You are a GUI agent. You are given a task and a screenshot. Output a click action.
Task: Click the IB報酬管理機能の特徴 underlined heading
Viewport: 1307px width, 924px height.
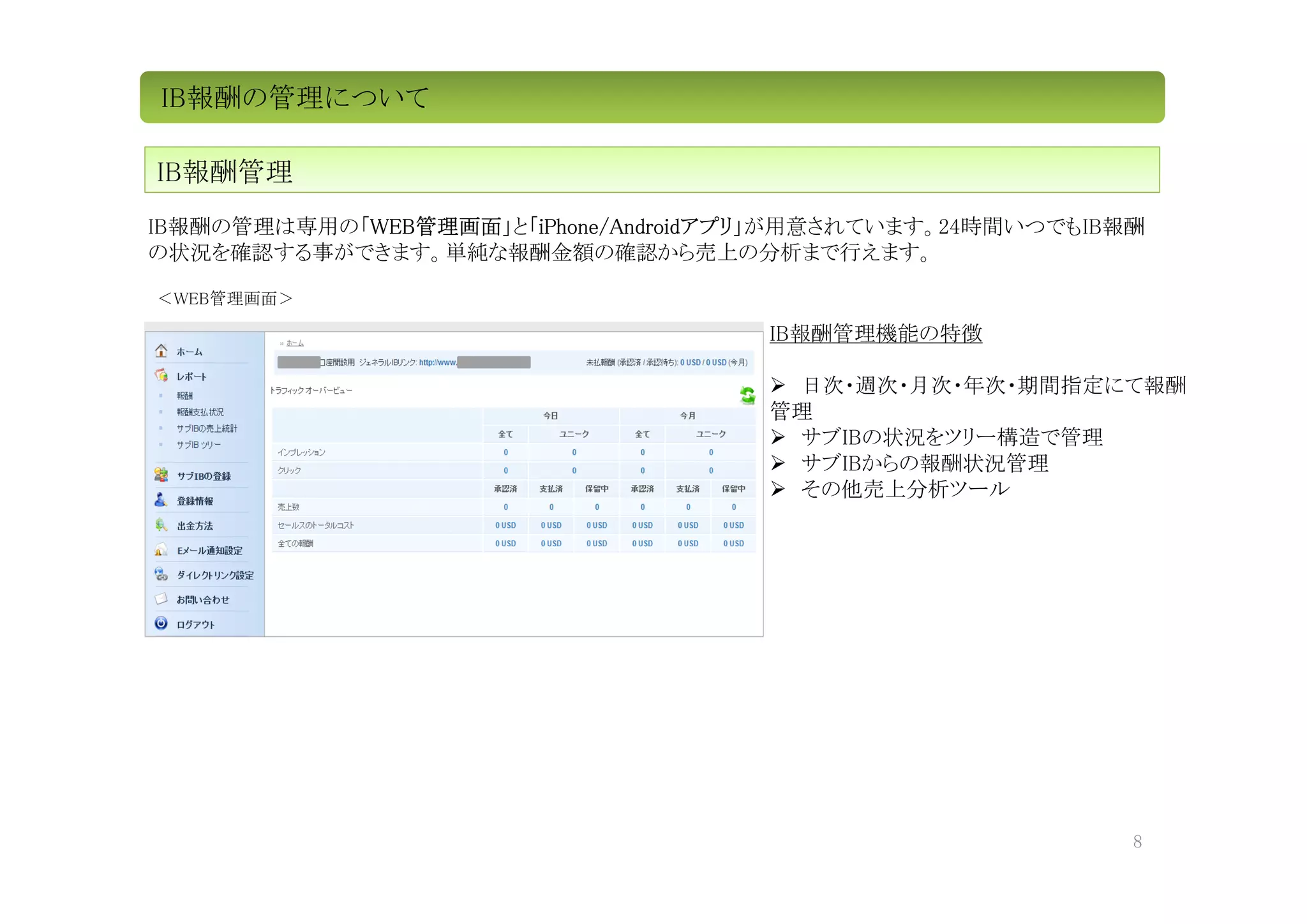tap(876, 333)
